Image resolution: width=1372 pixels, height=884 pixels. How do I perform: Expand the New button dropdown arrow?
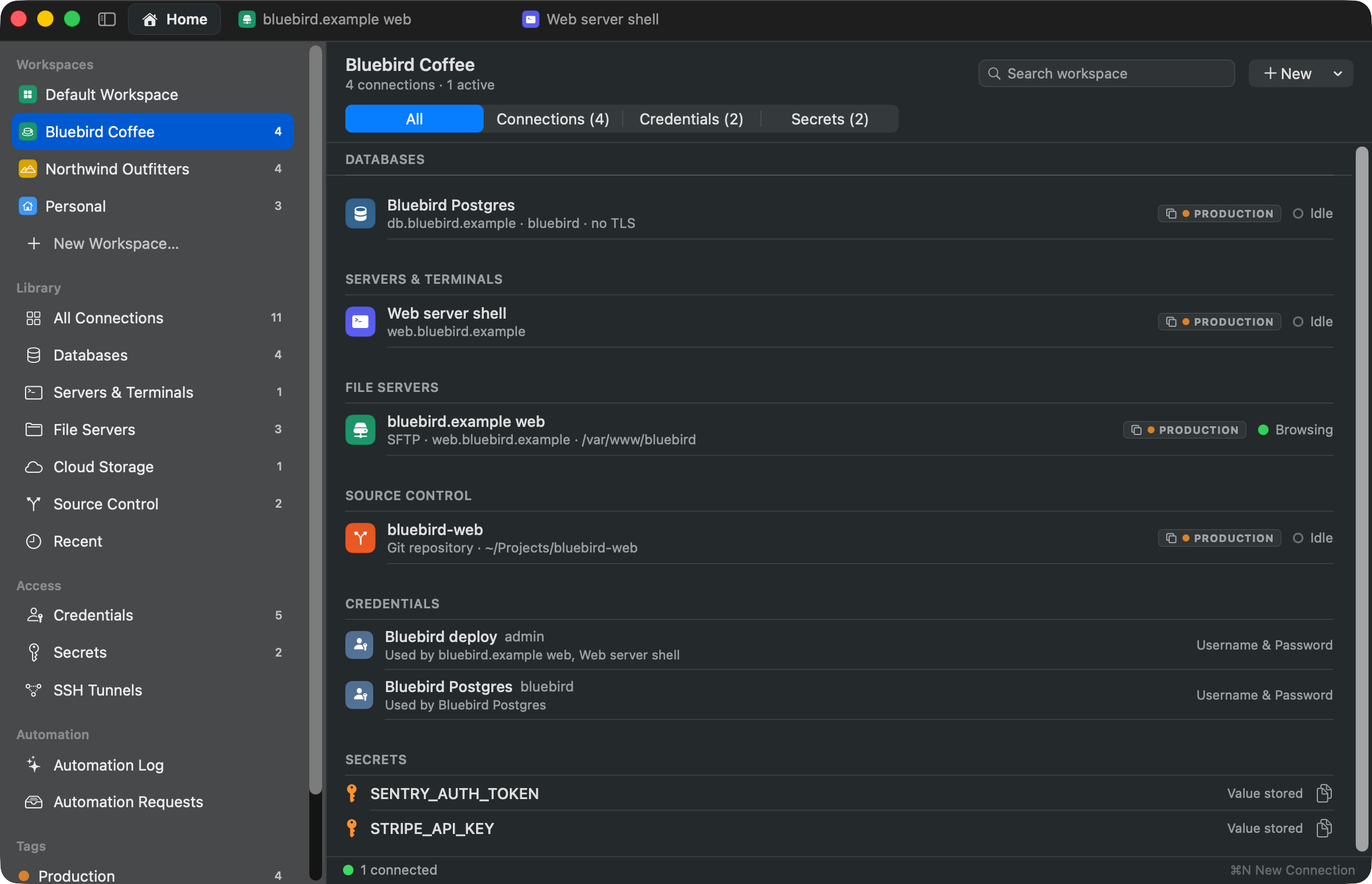pos(1338,73)
